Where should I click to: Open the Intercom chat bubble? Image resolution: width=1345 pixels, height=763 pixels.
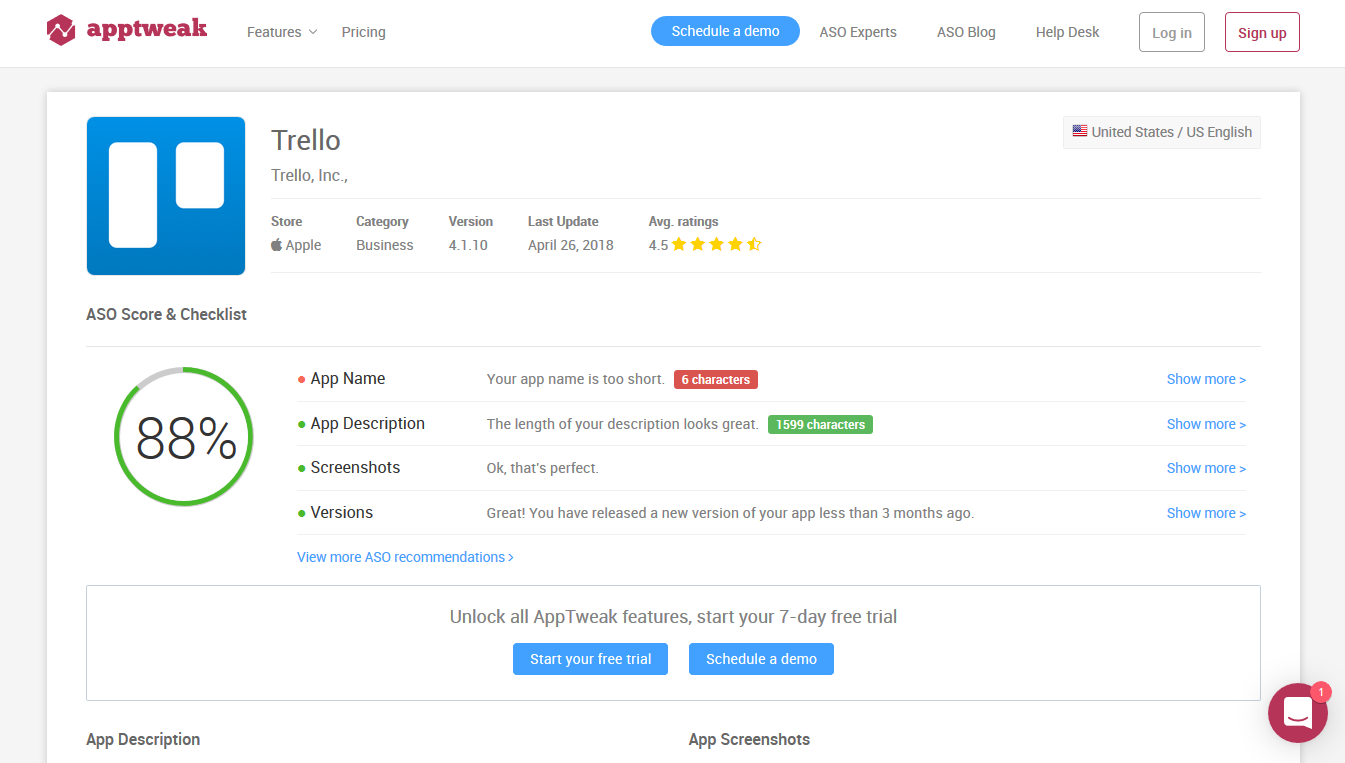tap(1297, 712)
